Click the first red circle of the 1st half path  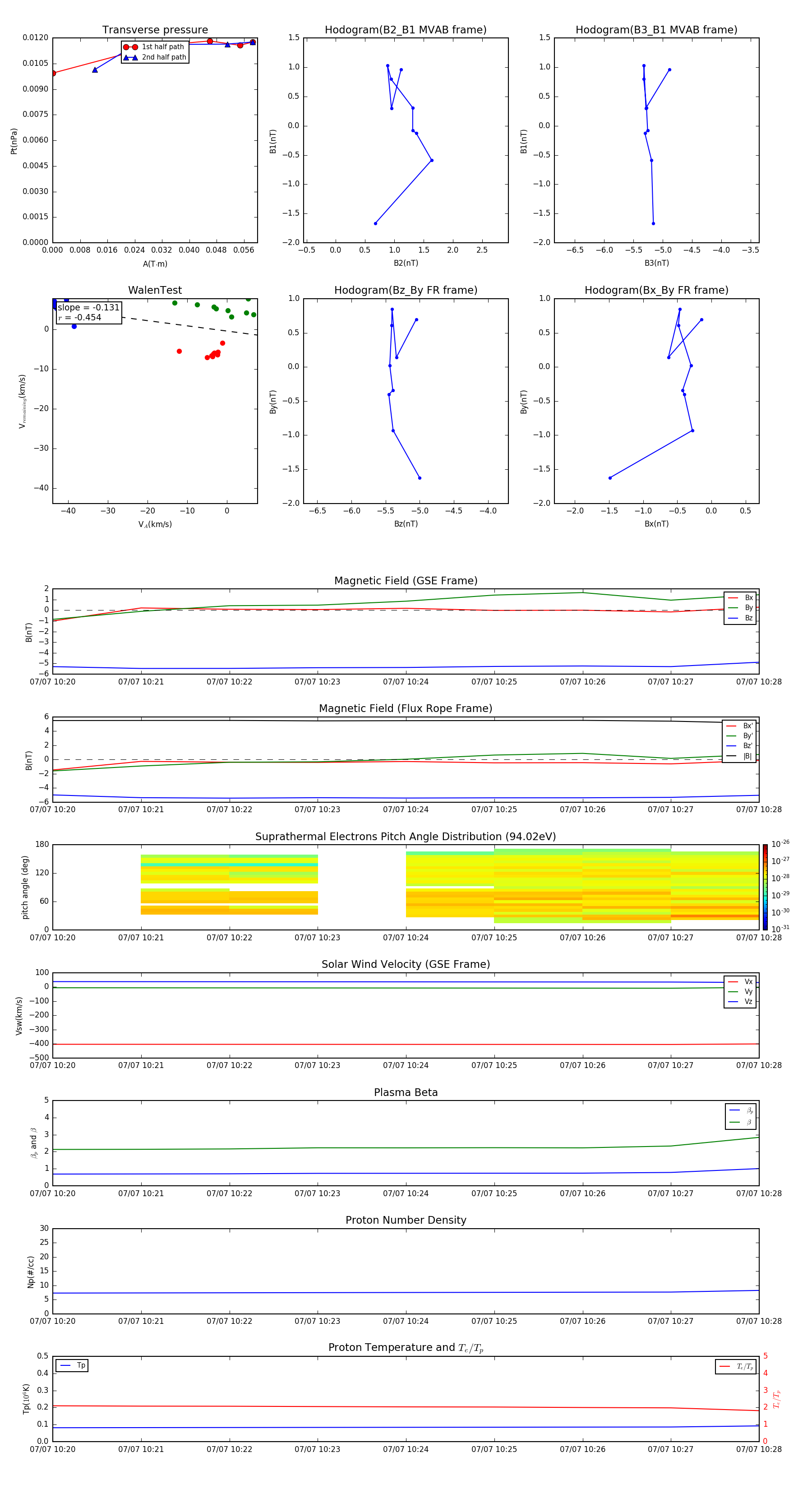tap(53, 74)
